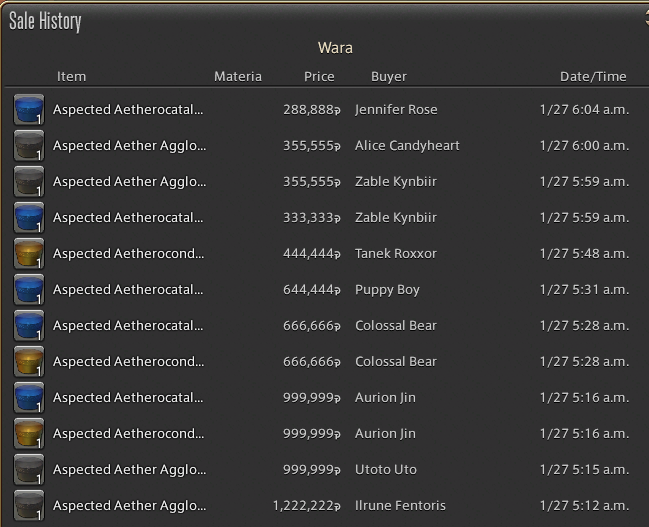Image resolution: width=649 pixels, height=527 pixels.
Task: Click buyer name Tanek Roxxor
Action: click(396, 254)
